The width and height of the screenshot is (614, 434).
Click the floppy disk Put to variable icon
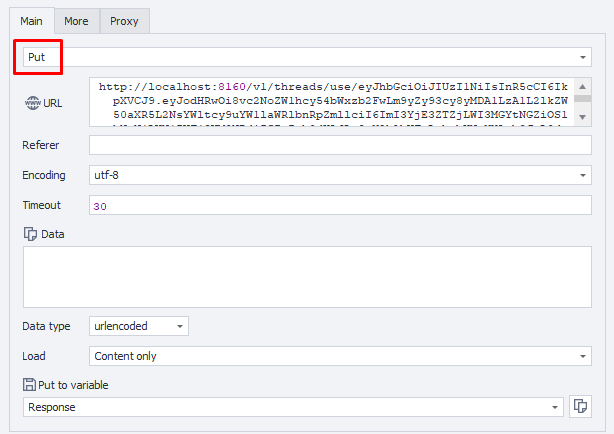(29, 384)
